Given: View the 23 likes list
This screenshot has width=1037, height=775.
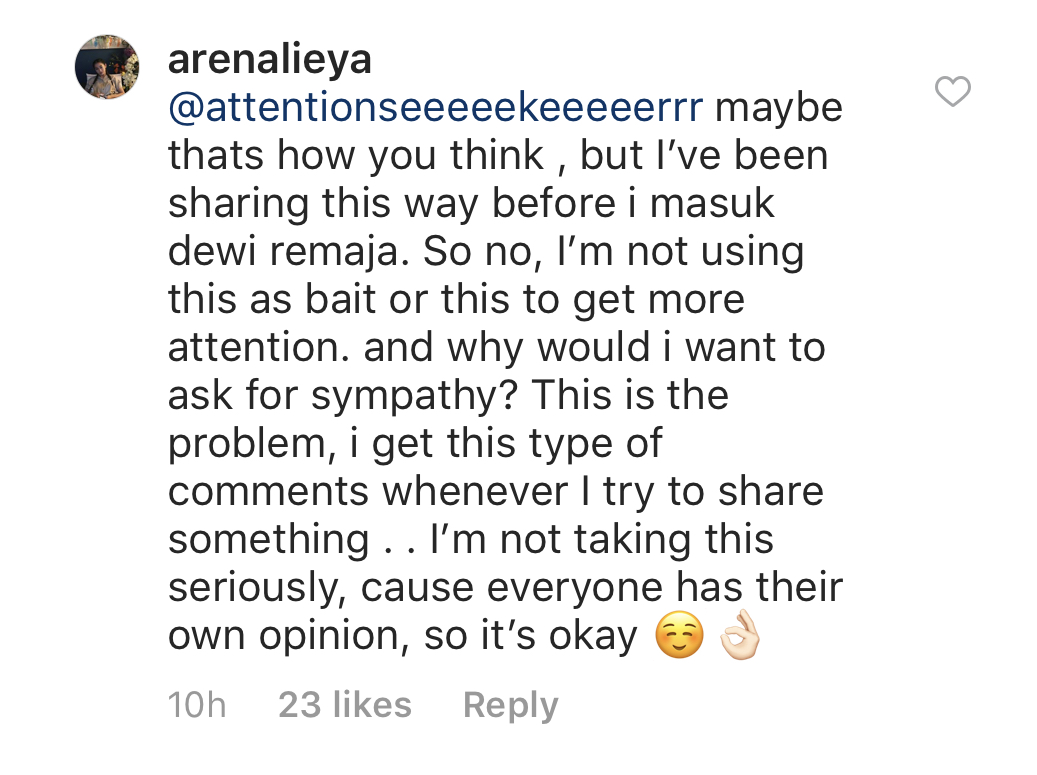Looking at the screenshot, I should point(345,705).
